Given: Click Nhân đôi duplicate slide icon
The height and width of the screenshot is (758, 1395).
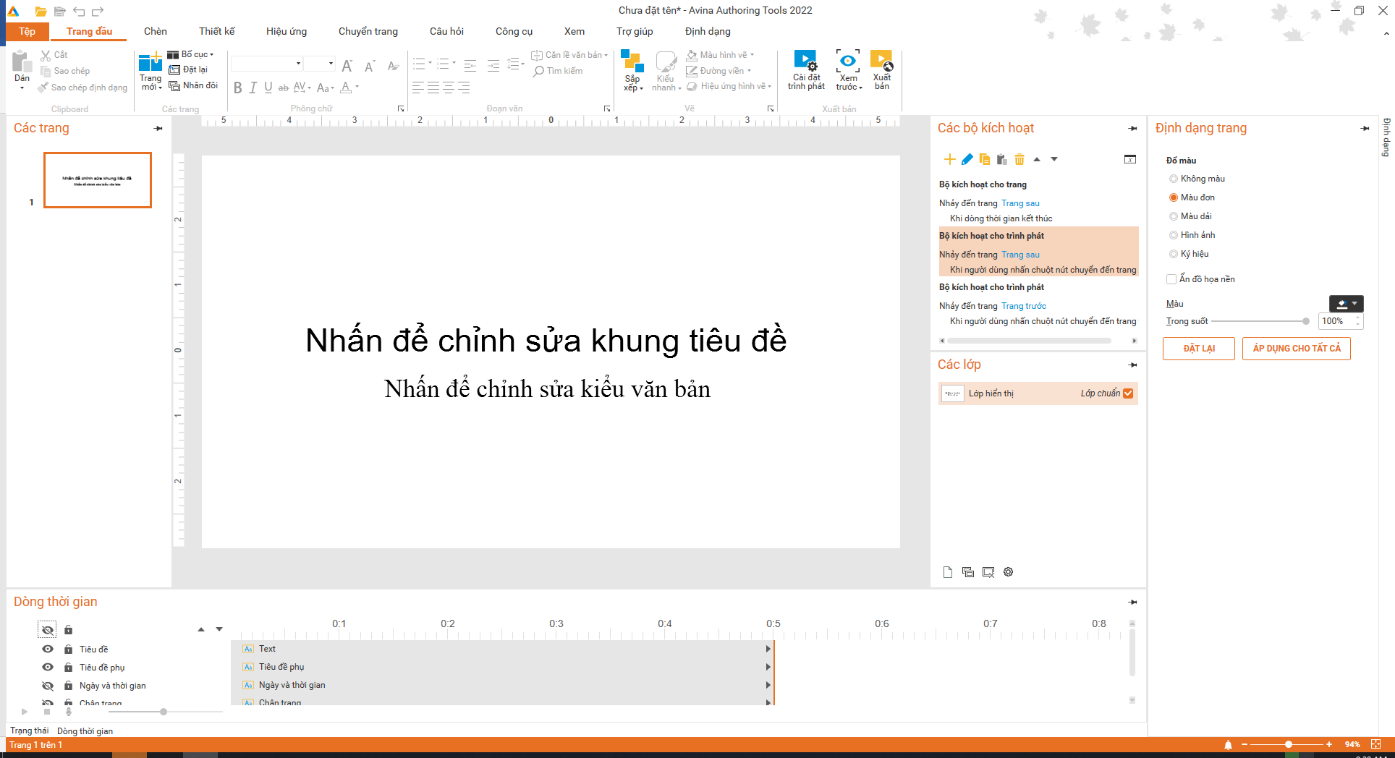Looking at the screenshot, I should (173, 86).
